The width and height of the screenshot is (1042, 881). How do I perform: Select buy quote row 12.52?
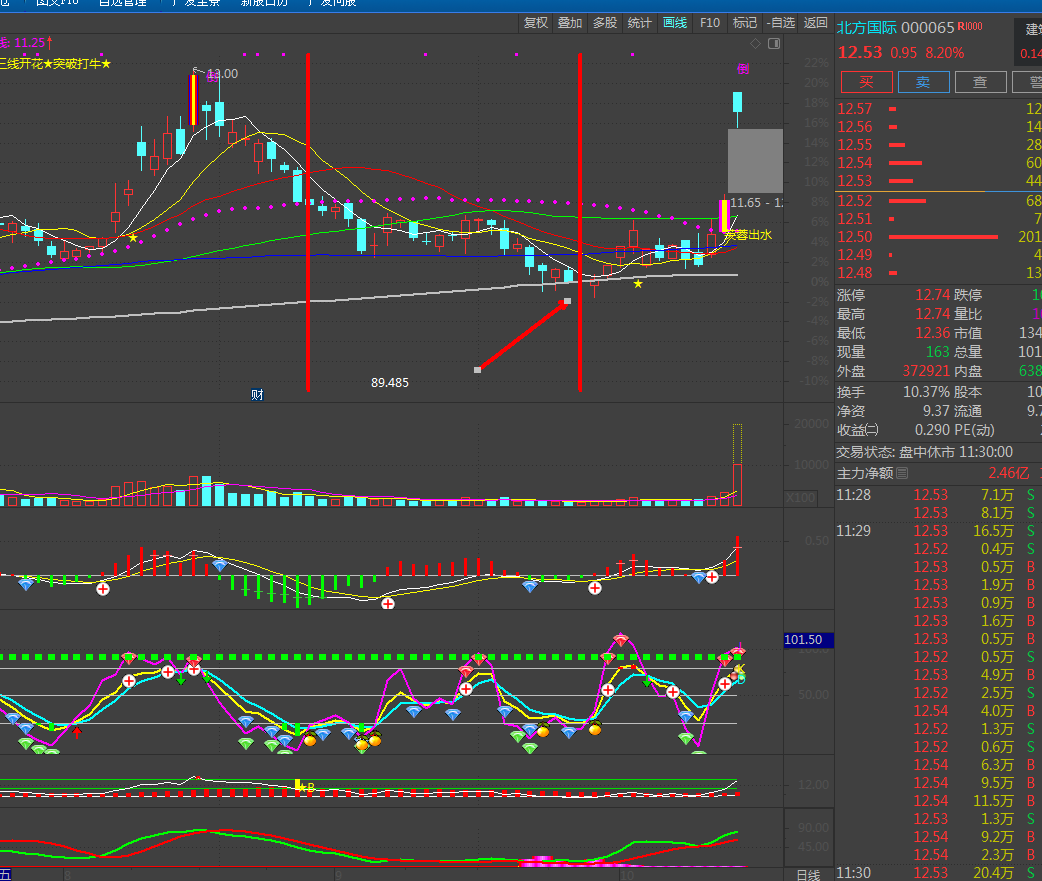click(938, 201)
